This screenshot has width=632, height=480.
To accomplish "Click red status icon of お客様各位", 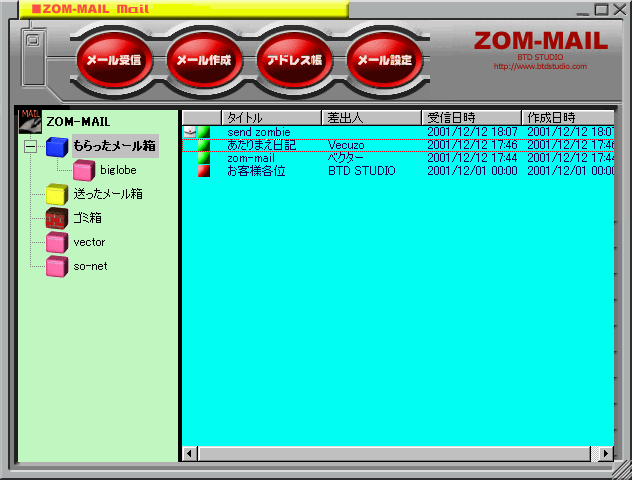I will (x=204, y=171).
